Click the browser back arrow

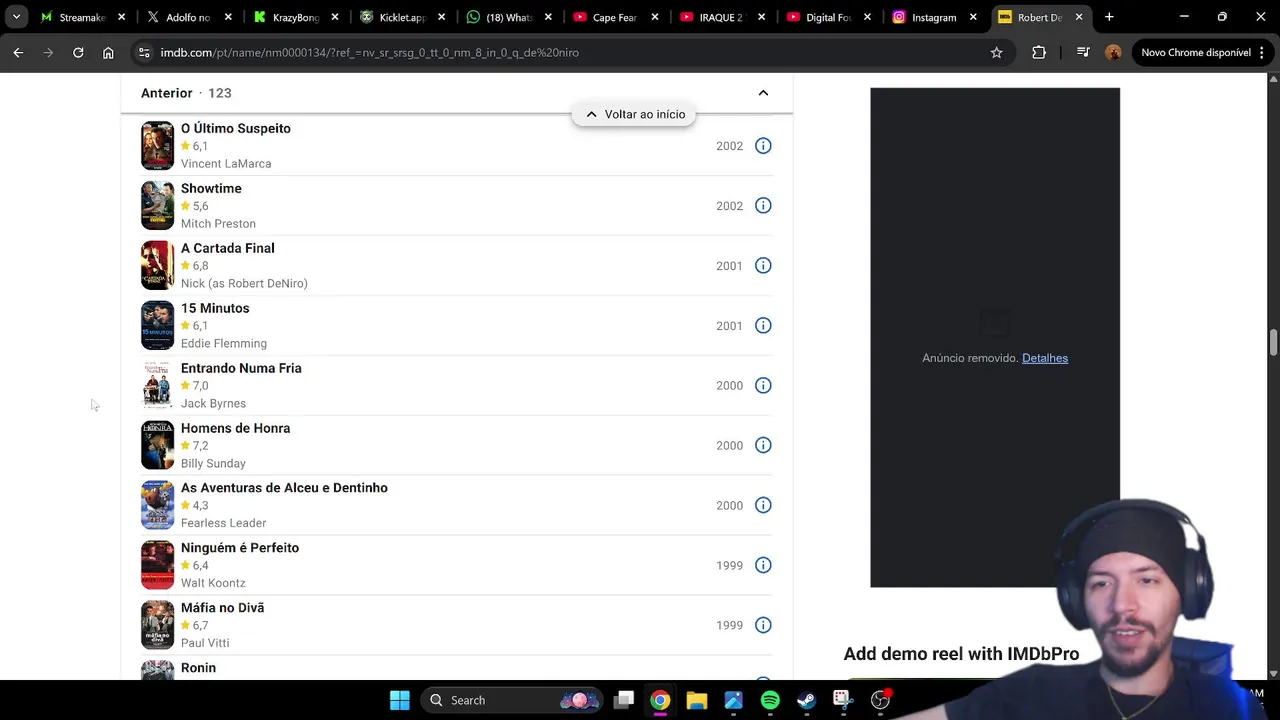pos(18,53)
